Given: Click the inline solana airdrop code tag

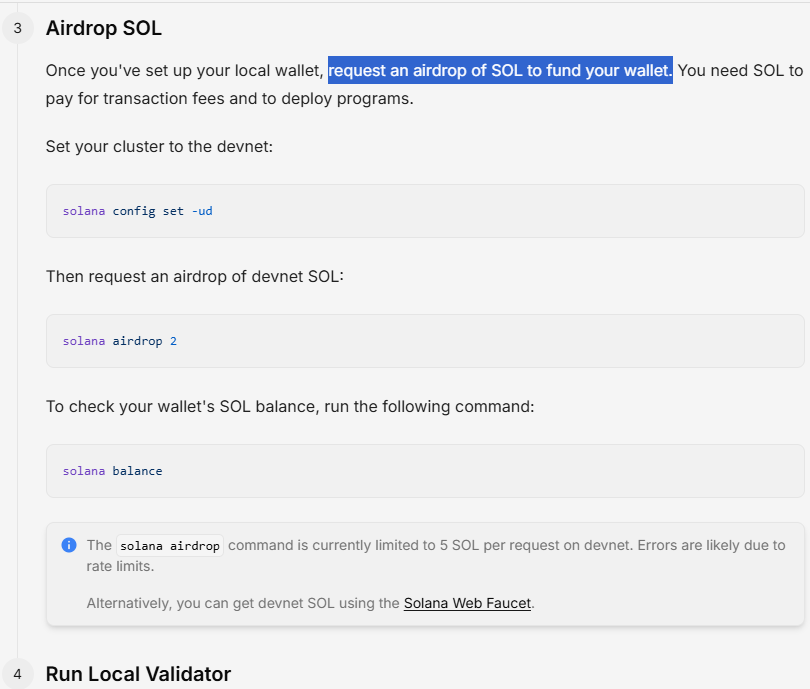Looking at the screenshot, I should [x=170, y=545].
